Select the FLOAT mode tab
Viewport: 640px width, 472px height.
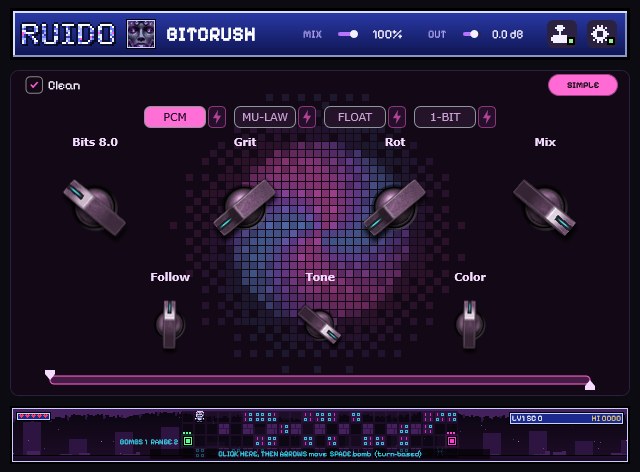tap(355, 117)
